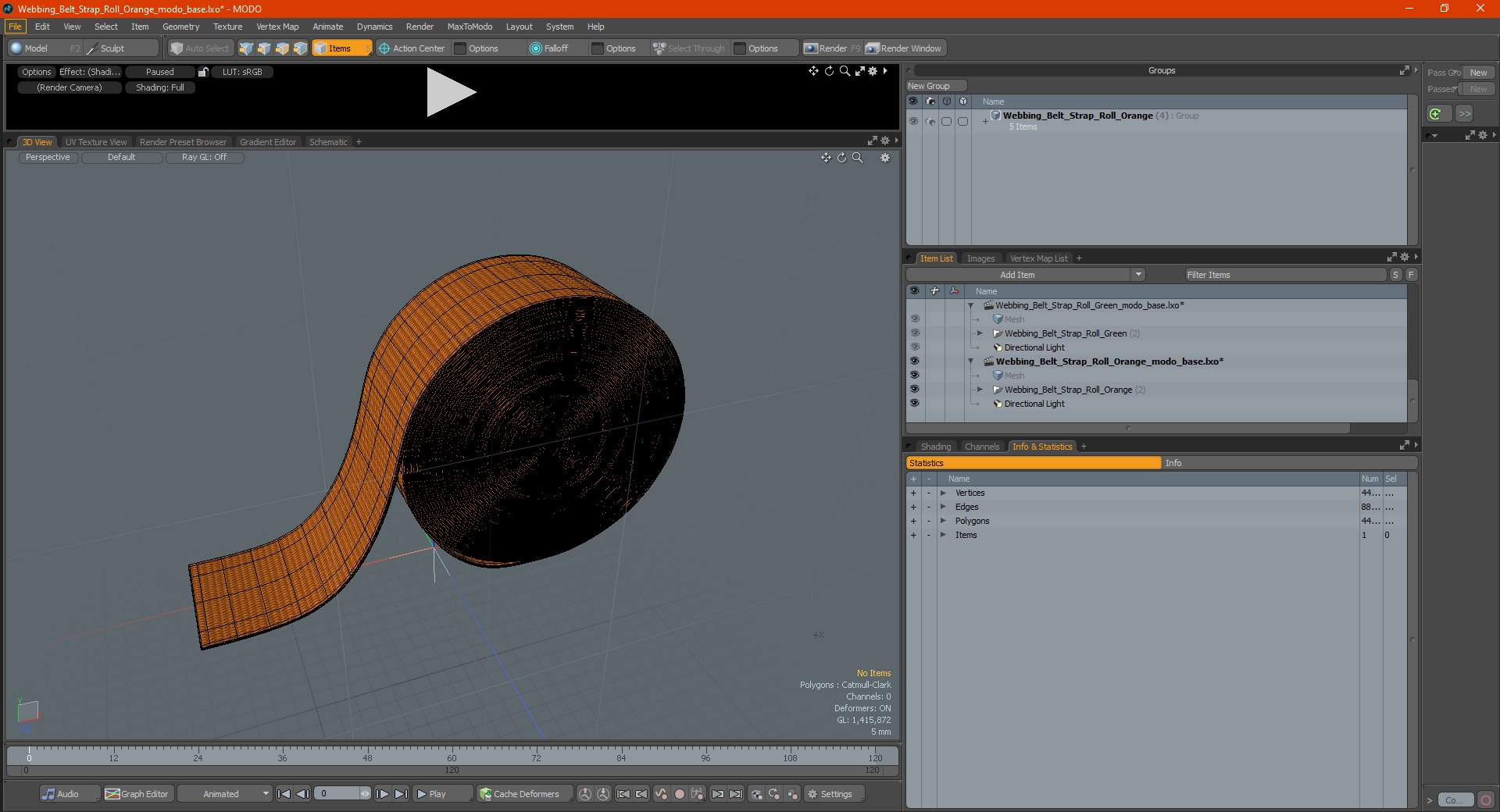Select Edges selection mode icon
This screenshot has height=812, width=1500.
[x=264, y=48]
